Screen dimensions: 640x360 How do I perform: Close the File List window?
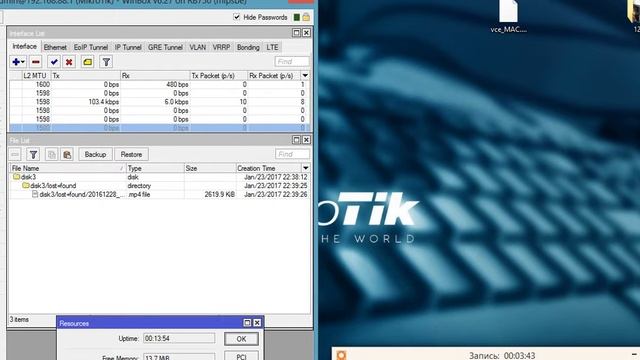pyautogui.click(x=306, y=140)
